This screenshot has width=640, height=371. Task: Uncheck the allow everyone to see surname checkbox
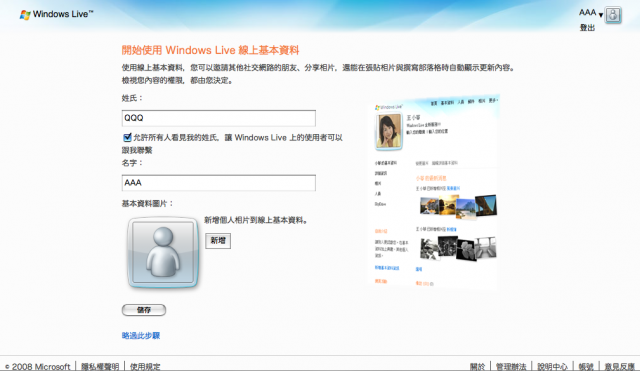127,138
